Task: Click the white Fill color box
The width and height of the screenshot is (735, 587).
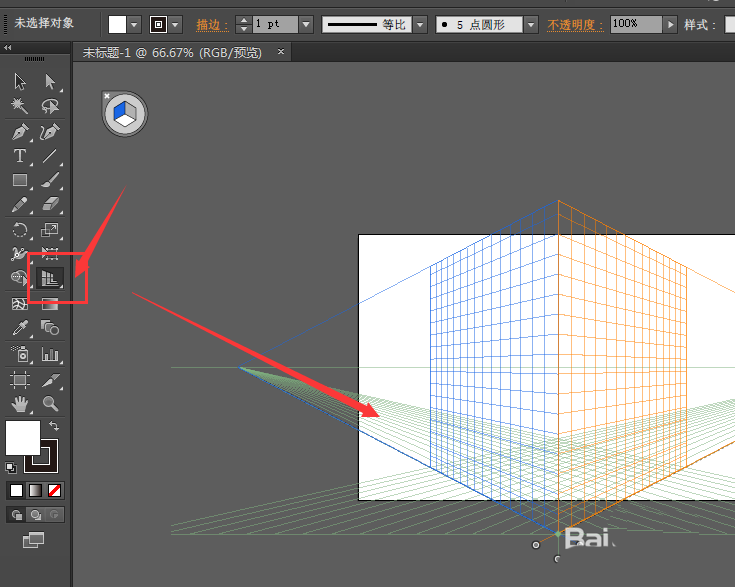Action: tap(22, 438)
